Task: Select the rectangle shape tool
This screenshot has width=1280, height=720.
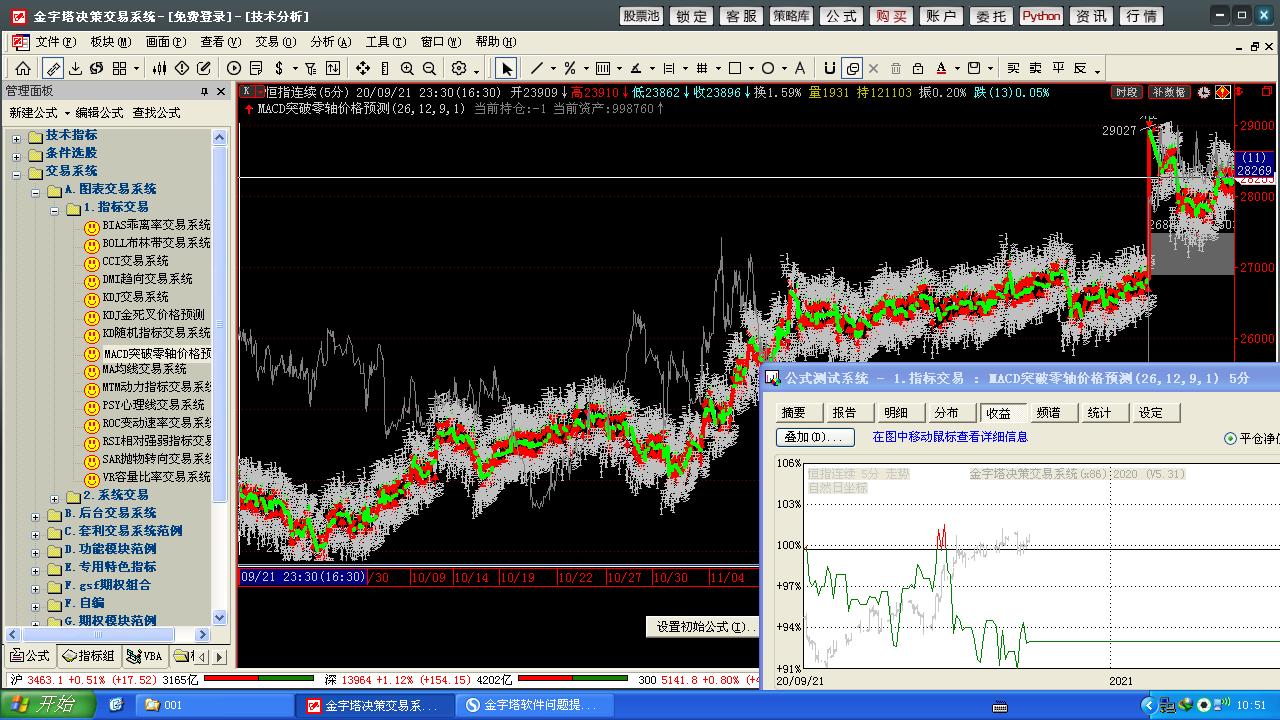Action: tap(735, 68)
